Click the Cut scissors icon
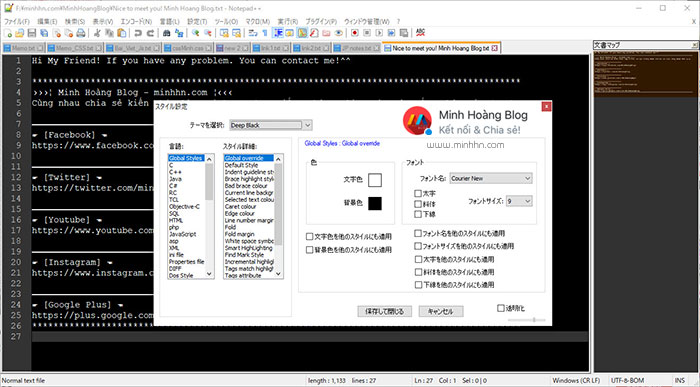Image resolution: width=700 pixels, height=387 pixels. [x=97, y=33]
